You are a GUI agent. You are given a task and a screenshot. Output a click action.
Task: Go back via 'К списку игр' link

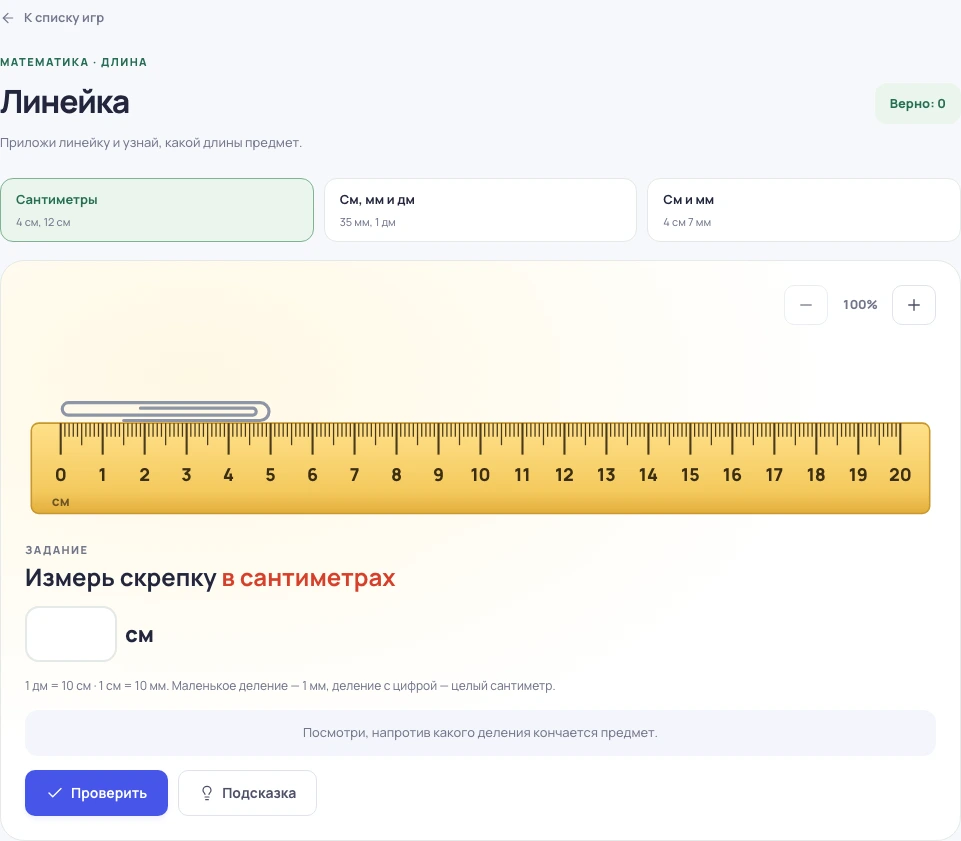pyautogui.click(x=53, y=18)
